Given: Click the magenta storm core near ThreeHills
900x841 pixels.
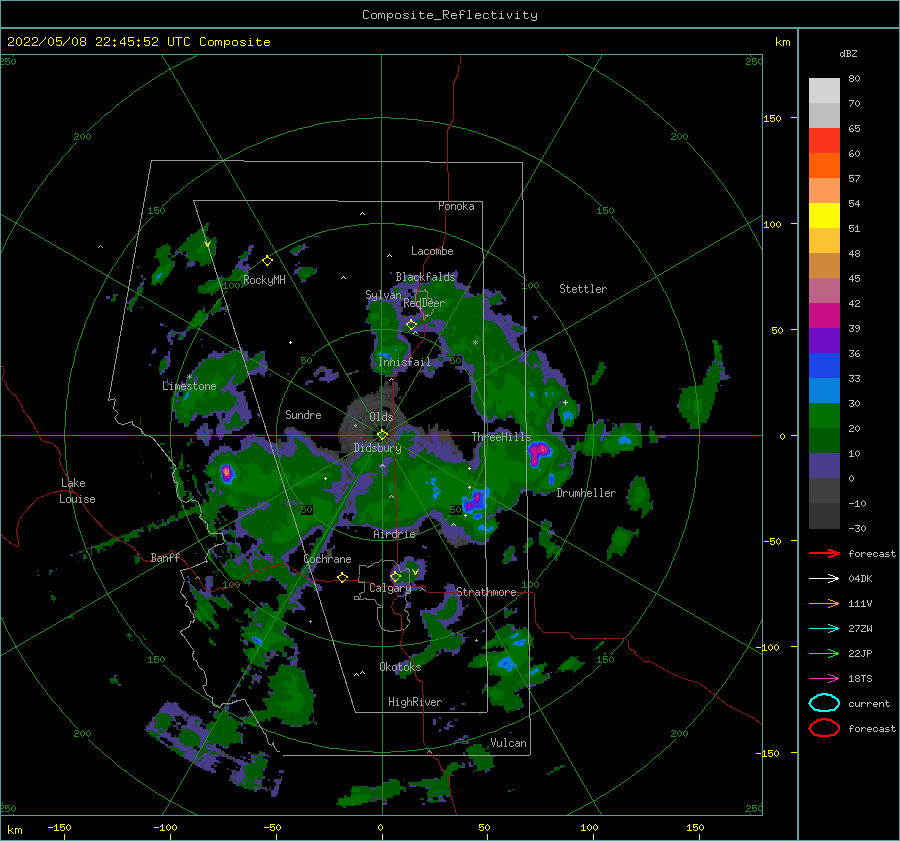Looking at the screenshot, I should coord(538,452).
